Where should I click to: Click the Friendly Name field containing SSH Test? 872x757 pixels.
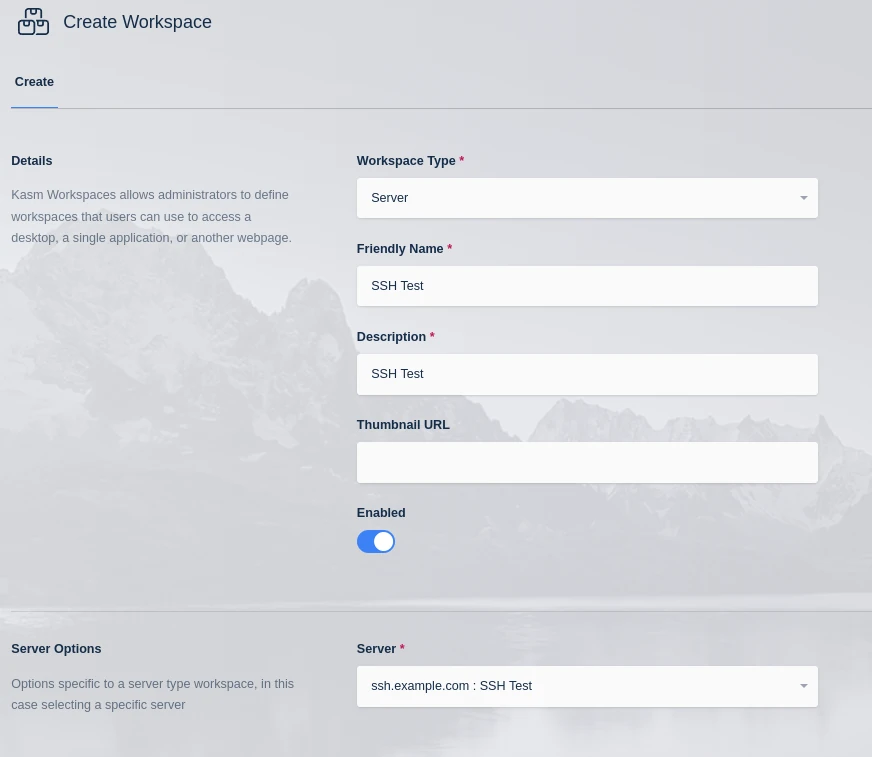pyautogui.click(x=587, y=286)
